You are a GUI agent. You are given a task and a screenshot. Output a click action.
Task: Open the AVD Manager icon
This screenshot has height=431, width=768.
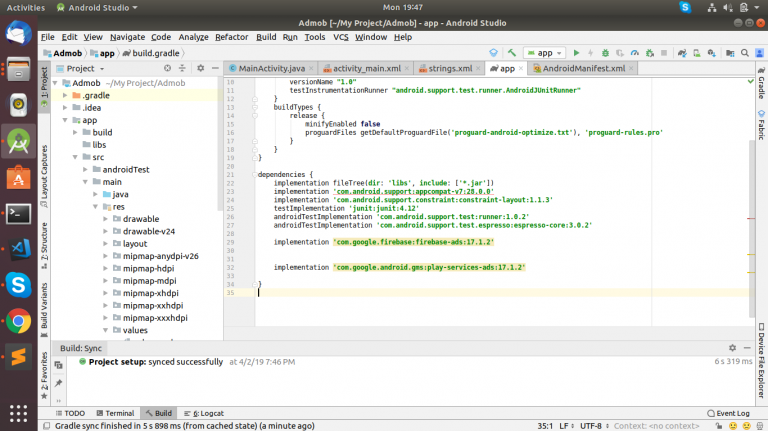pos(696,53)
